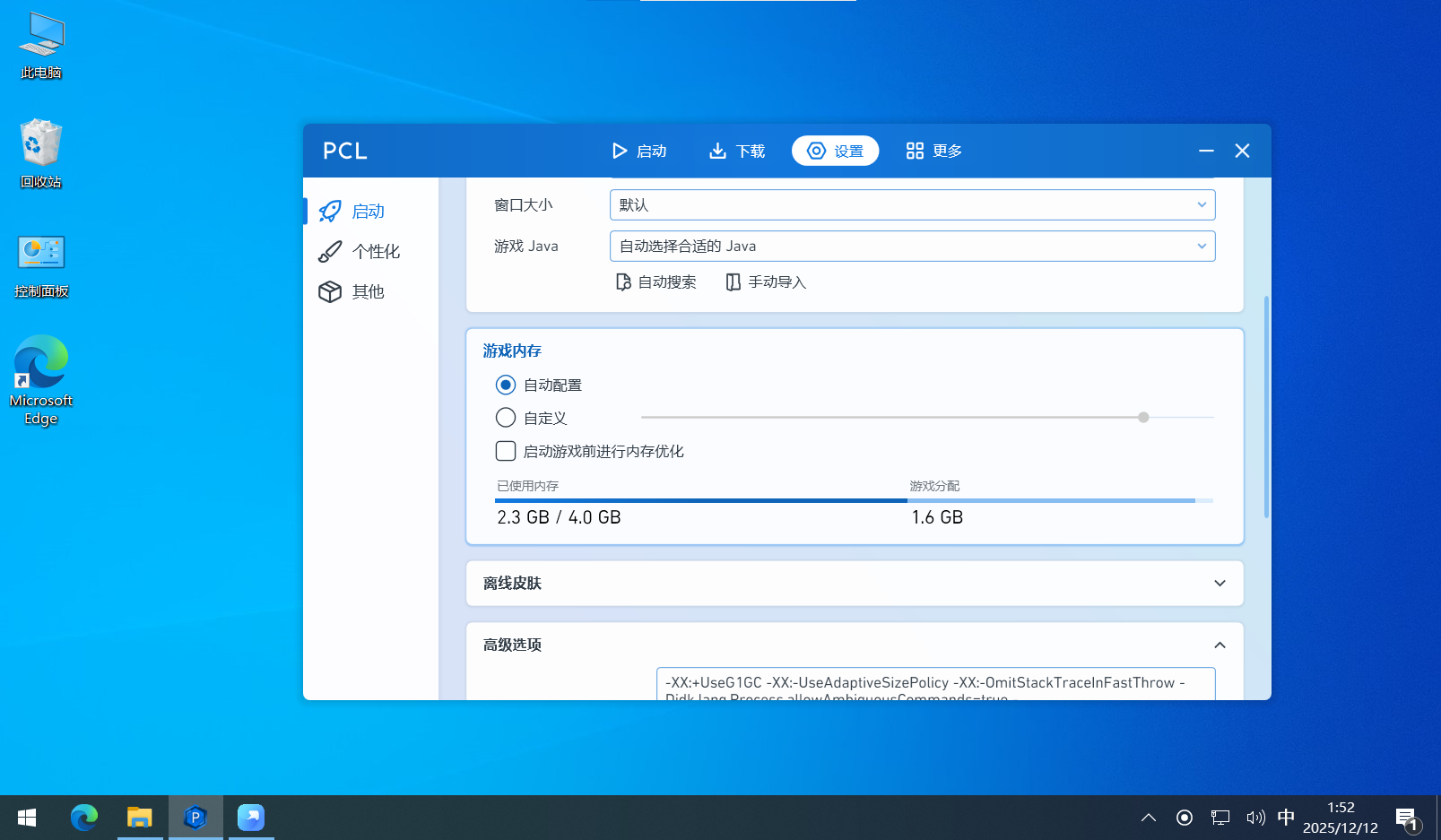This screenshot has width=1441, height=840.
Task: Select the box icon for 其他
Action: [330, 292]
